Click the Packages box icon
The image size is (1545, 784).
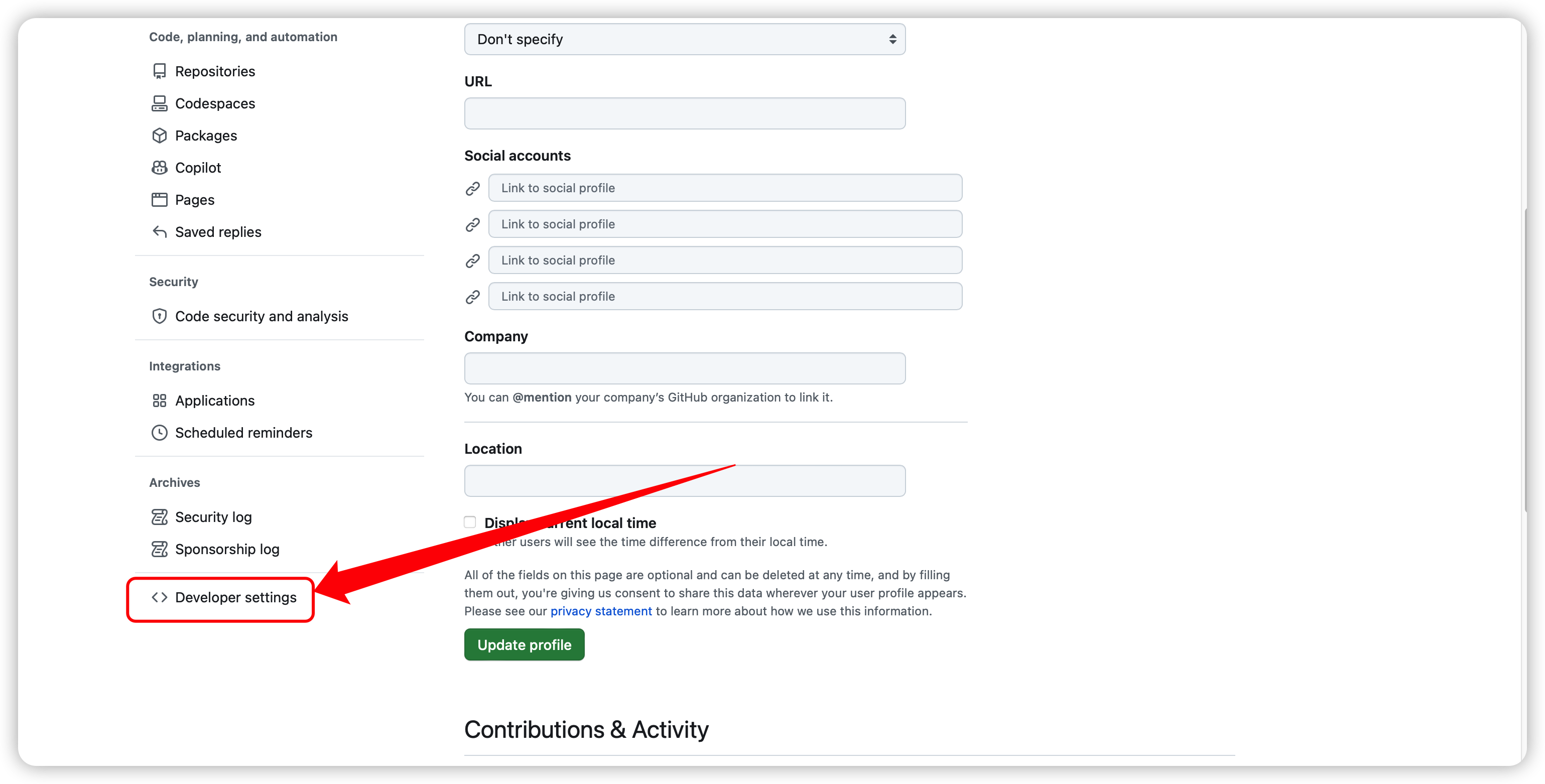pyautogui.click(x=159, y=136)
